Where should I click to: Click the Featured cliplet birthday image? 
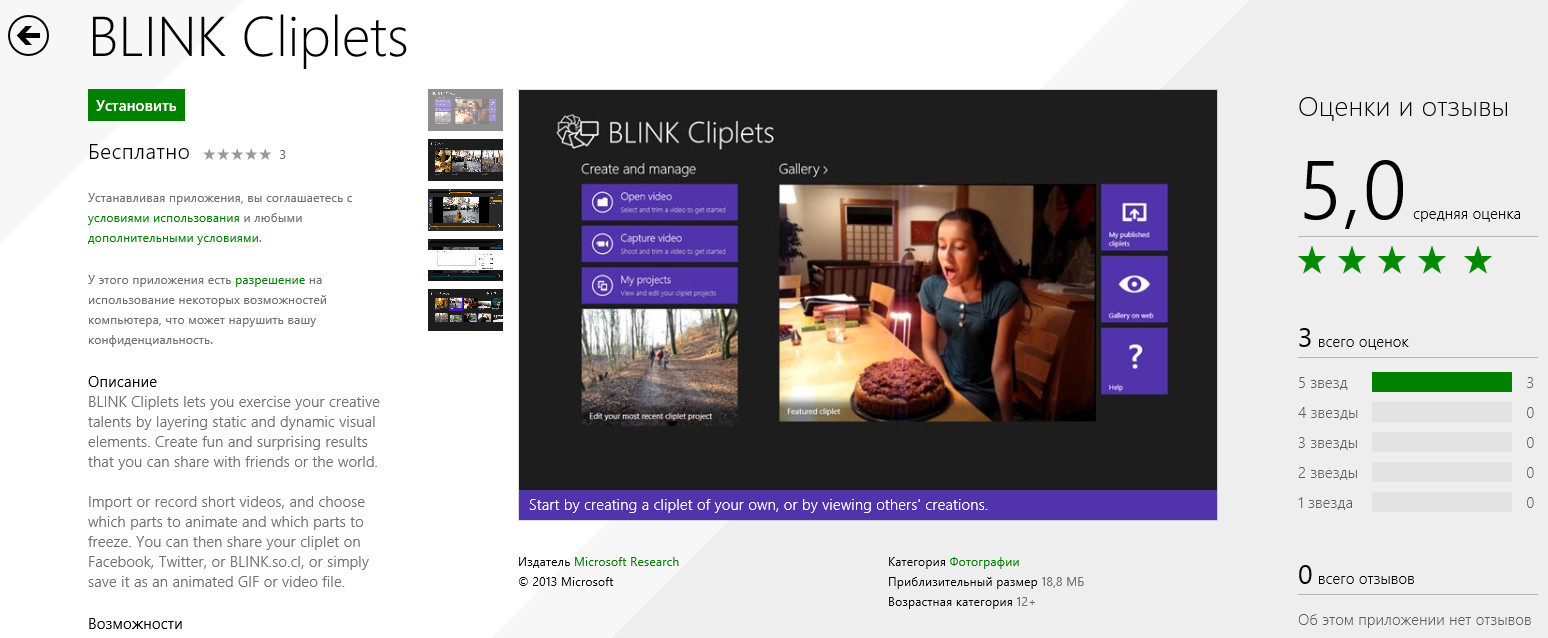[937, 302]
